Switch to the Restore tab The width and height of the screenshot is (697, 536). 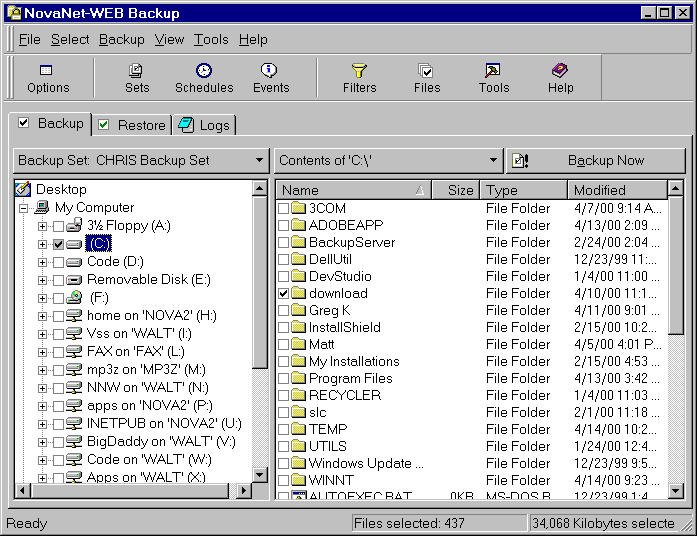pyautogui.click(x=132, y=125)
